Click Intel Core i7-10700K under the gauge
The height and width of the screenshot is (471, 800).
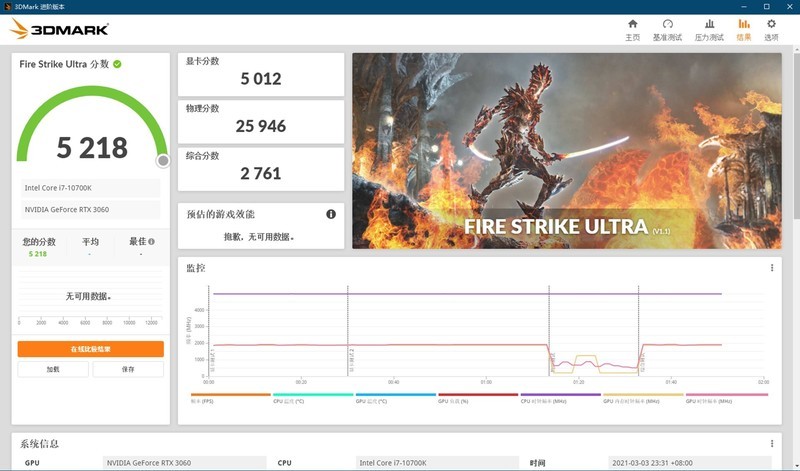click(90, 188)
